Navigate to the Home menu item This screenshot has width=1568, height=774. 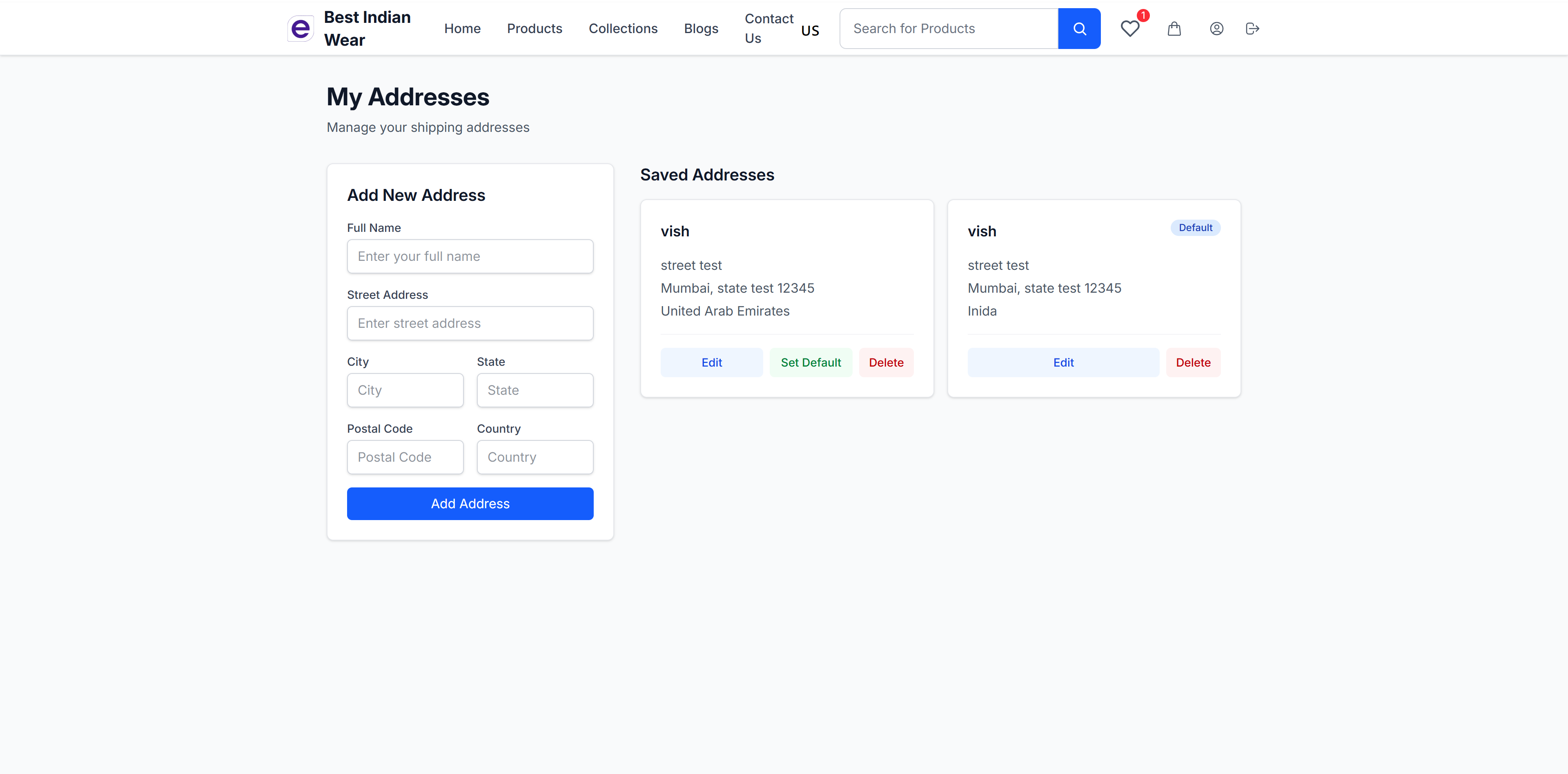point(462,28)
